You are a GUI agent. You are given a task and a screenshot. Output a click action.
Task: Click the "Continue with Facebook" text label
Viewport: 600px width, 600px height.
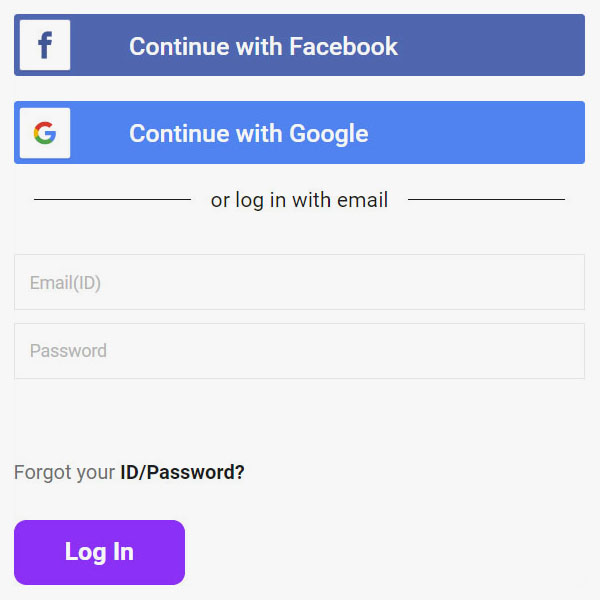(x=263, y=46)
